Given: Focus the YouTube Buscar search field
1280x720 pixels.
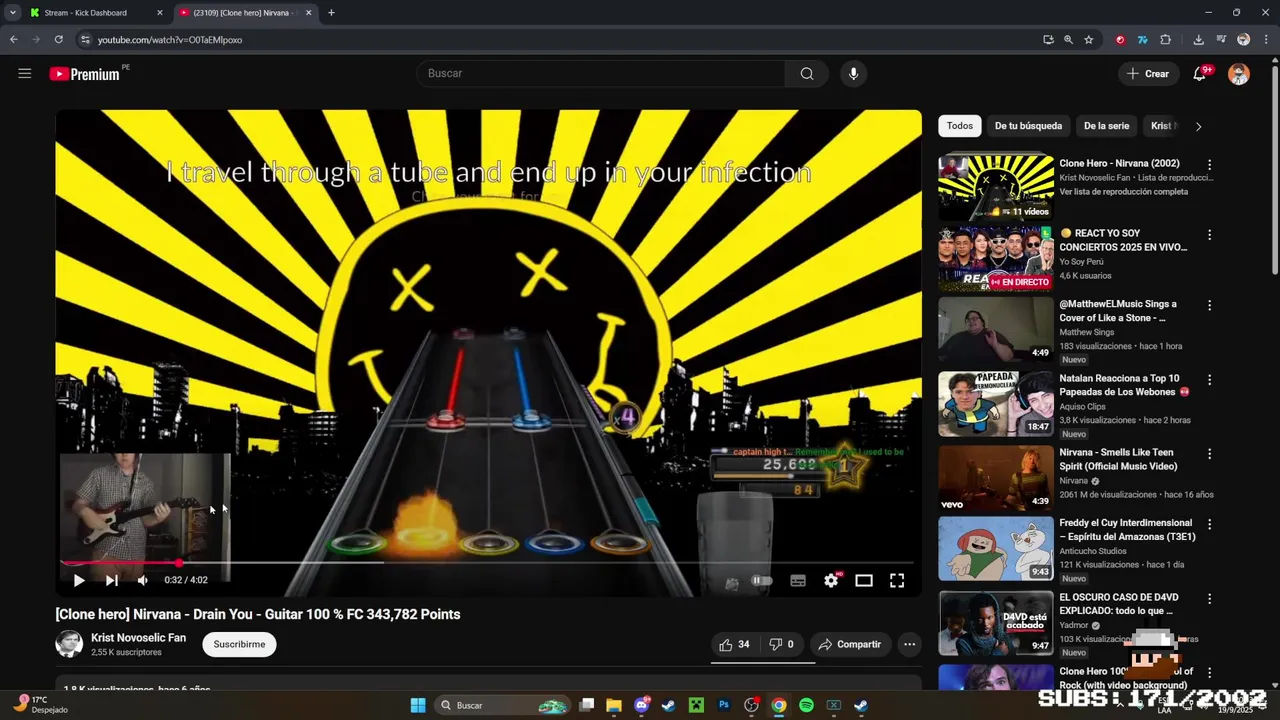Looking at the screenshot, I should coord(600,73).
